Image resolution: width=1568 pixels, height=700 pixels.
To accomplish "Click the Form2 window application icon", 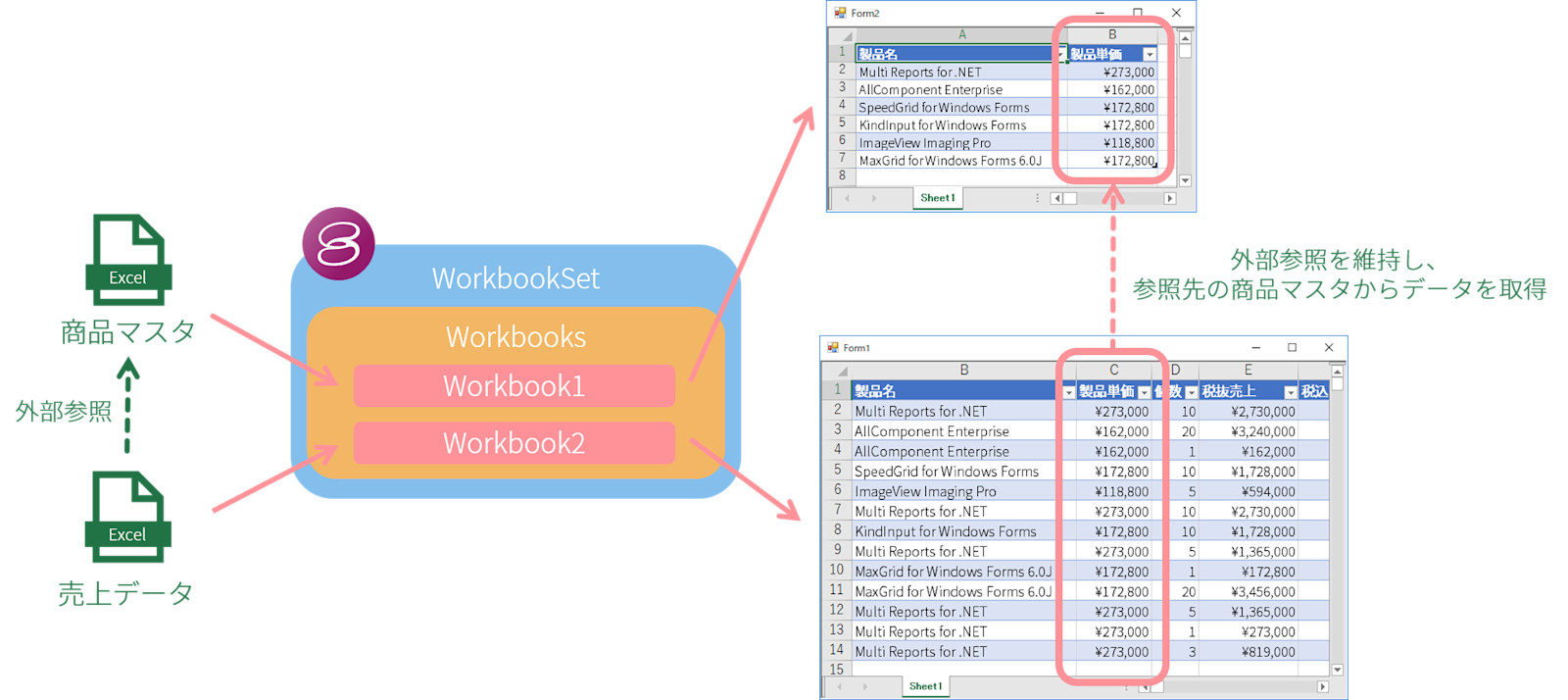I will coord(840,13).
